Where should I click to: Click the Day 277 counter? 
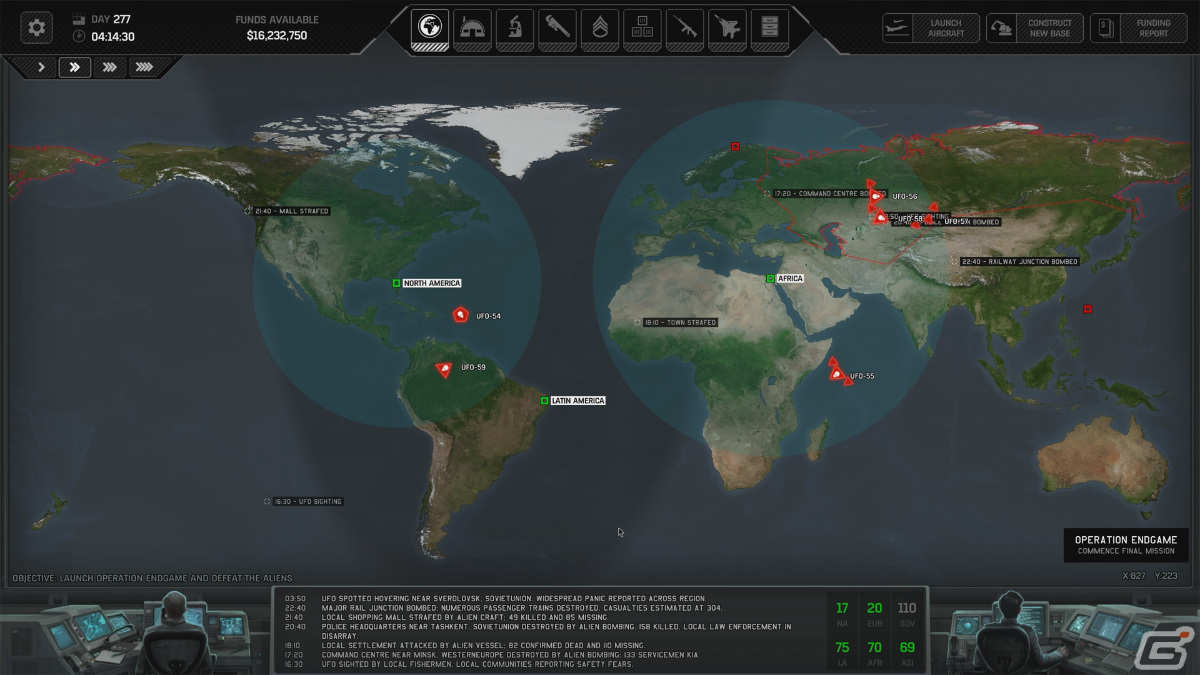(110, 19)
